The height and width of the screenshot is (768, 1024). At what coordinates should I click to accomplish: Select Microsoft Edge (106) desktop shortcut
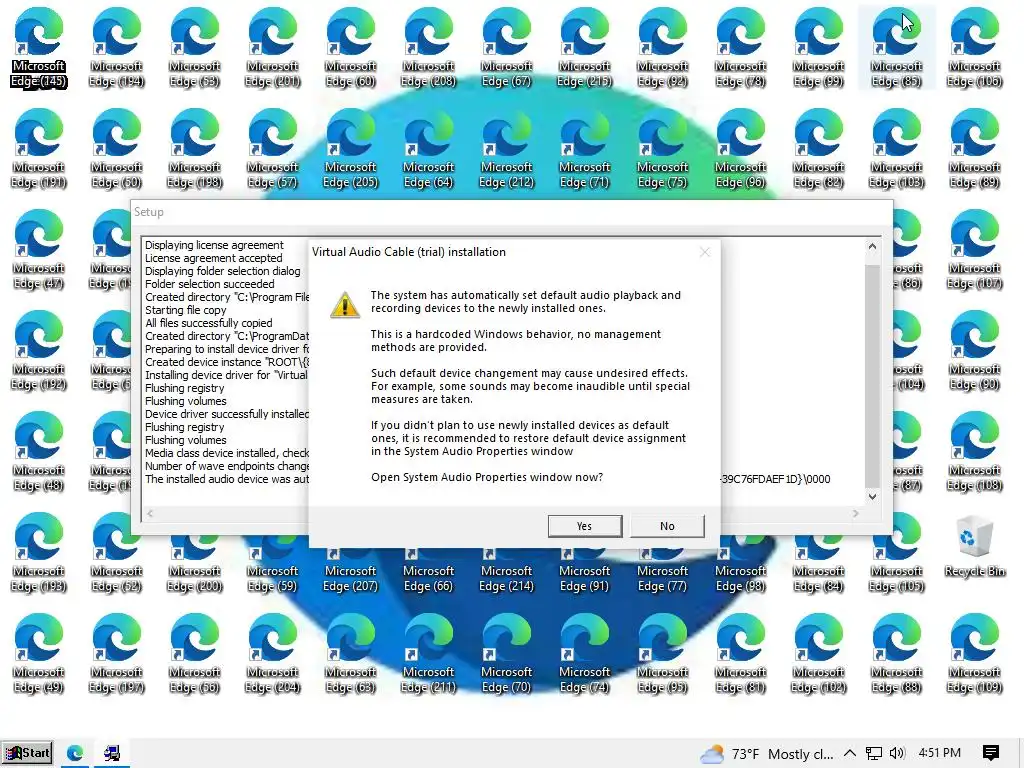(x=974, y=48)
